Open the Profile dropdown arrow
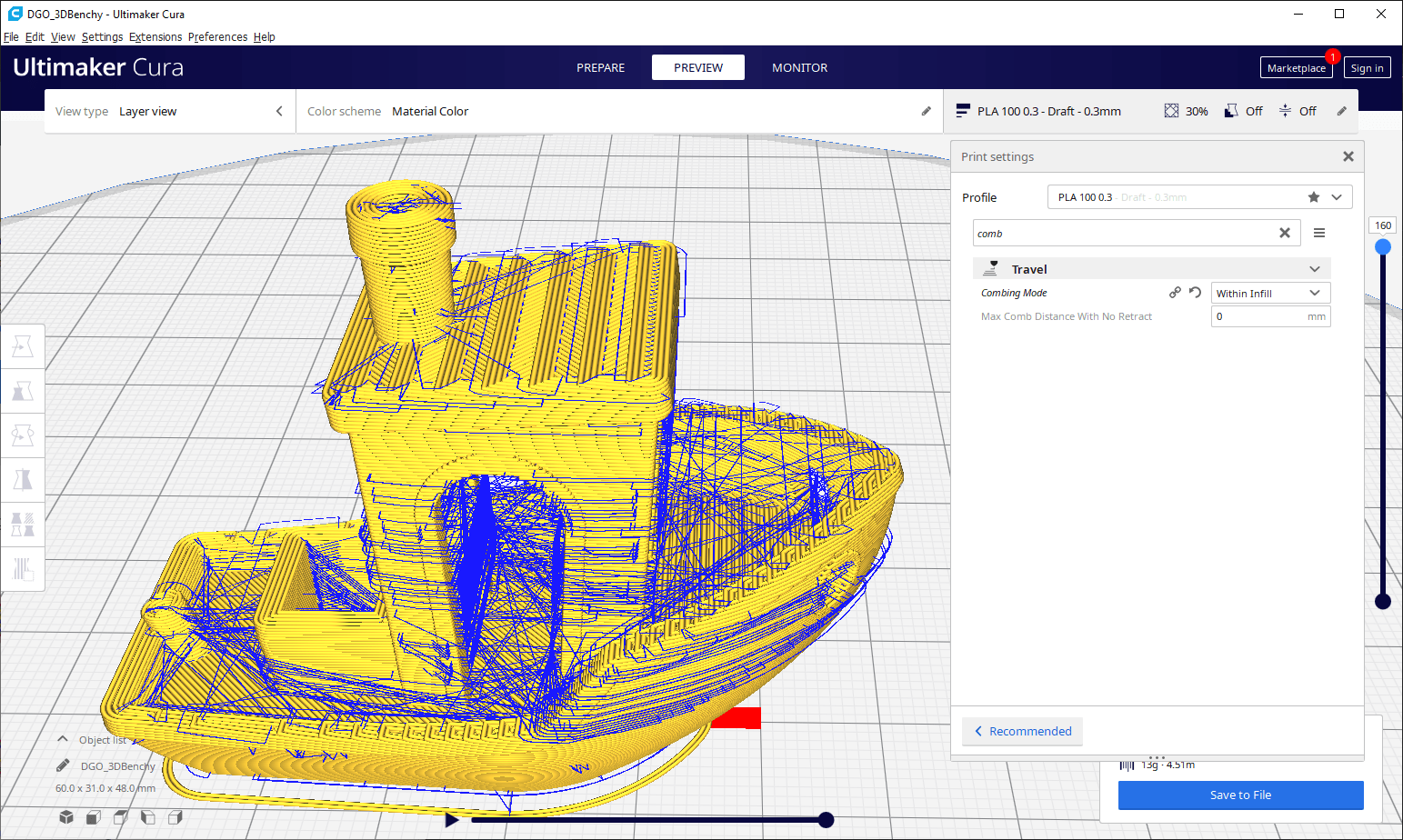Screen dimensions: 1403x840 [x=1337, y=197]
